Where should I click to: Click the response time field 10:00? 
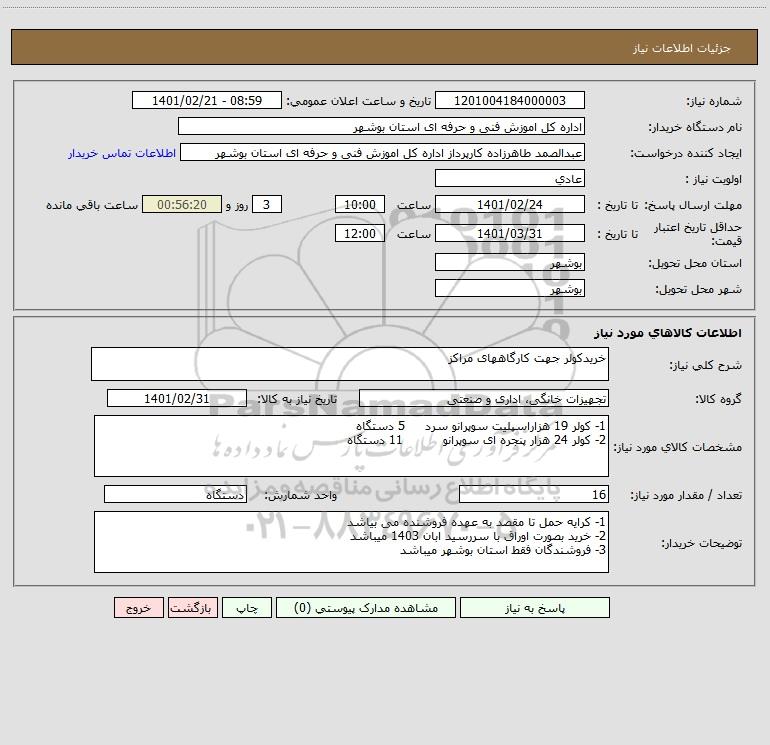359,204
